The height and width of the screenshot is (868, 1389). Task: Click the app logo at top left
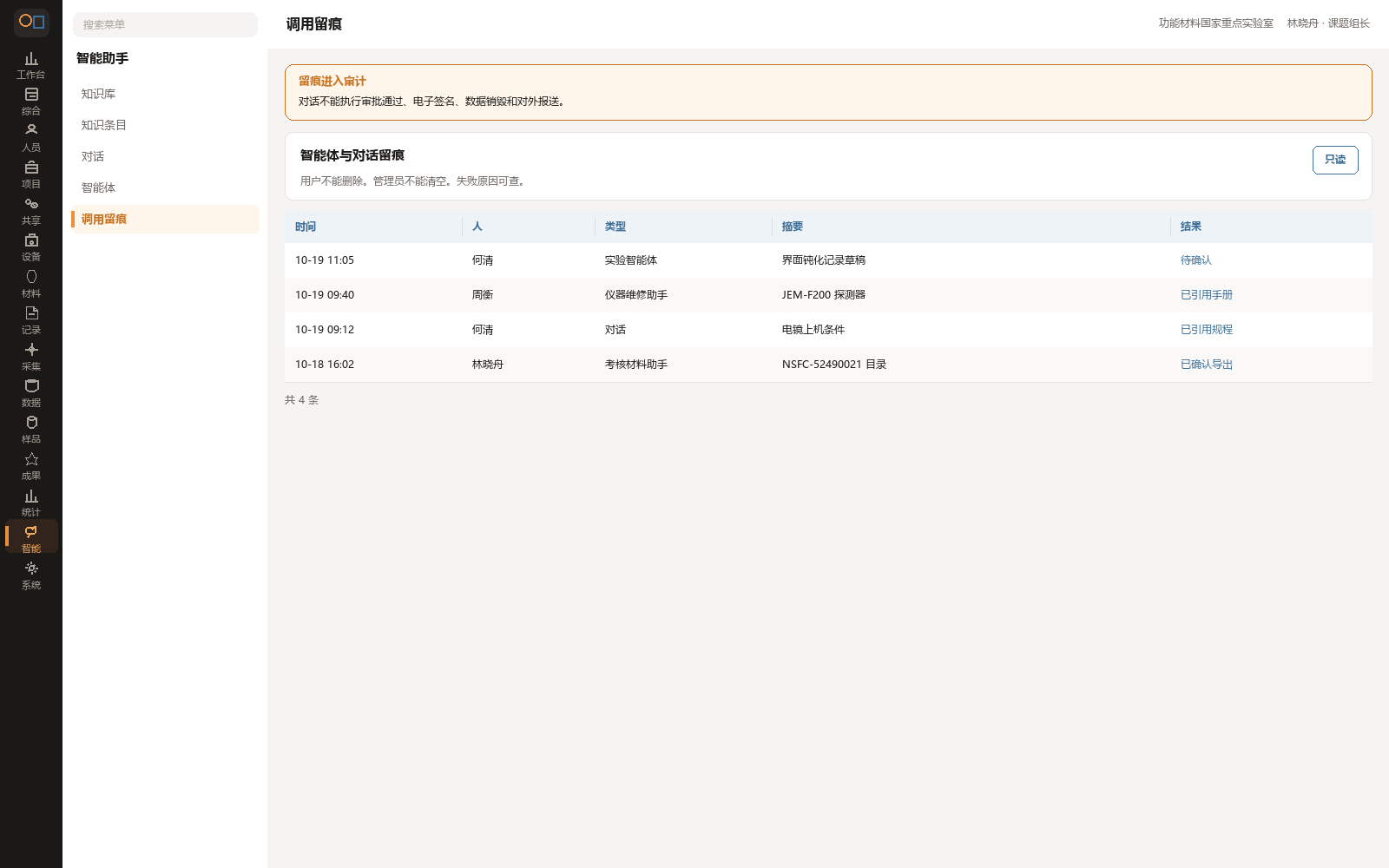[31, 22]
